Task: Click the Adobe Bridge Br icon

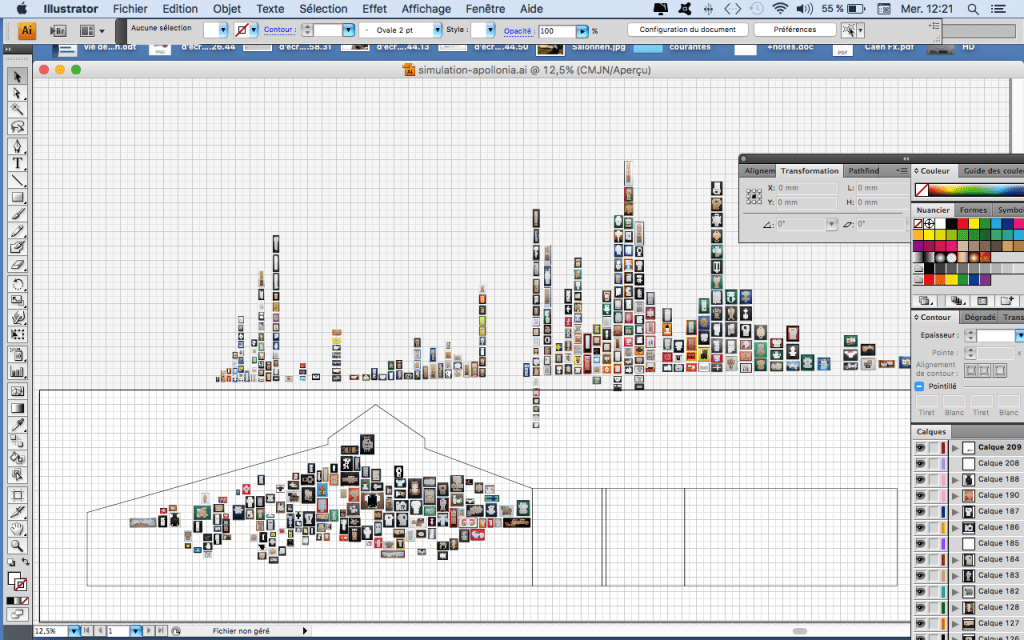Action: (58, 30)
